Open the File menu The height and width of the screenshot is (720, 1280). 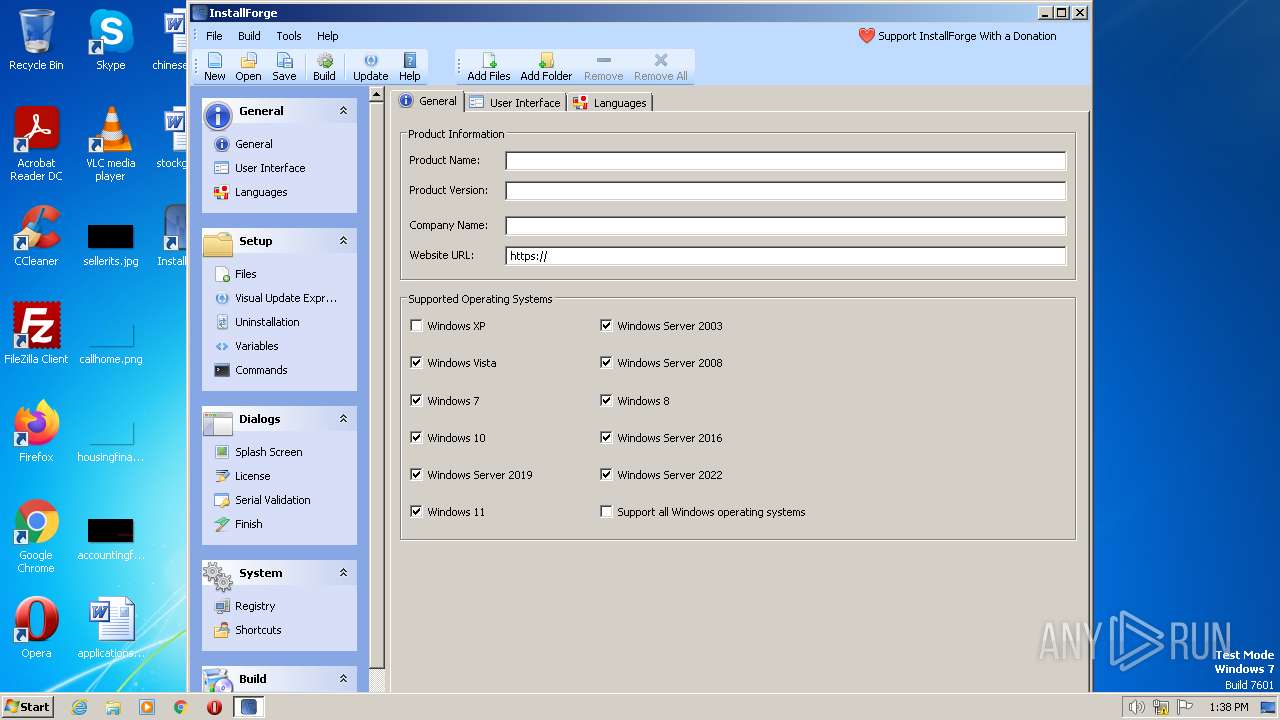(214, 36)
